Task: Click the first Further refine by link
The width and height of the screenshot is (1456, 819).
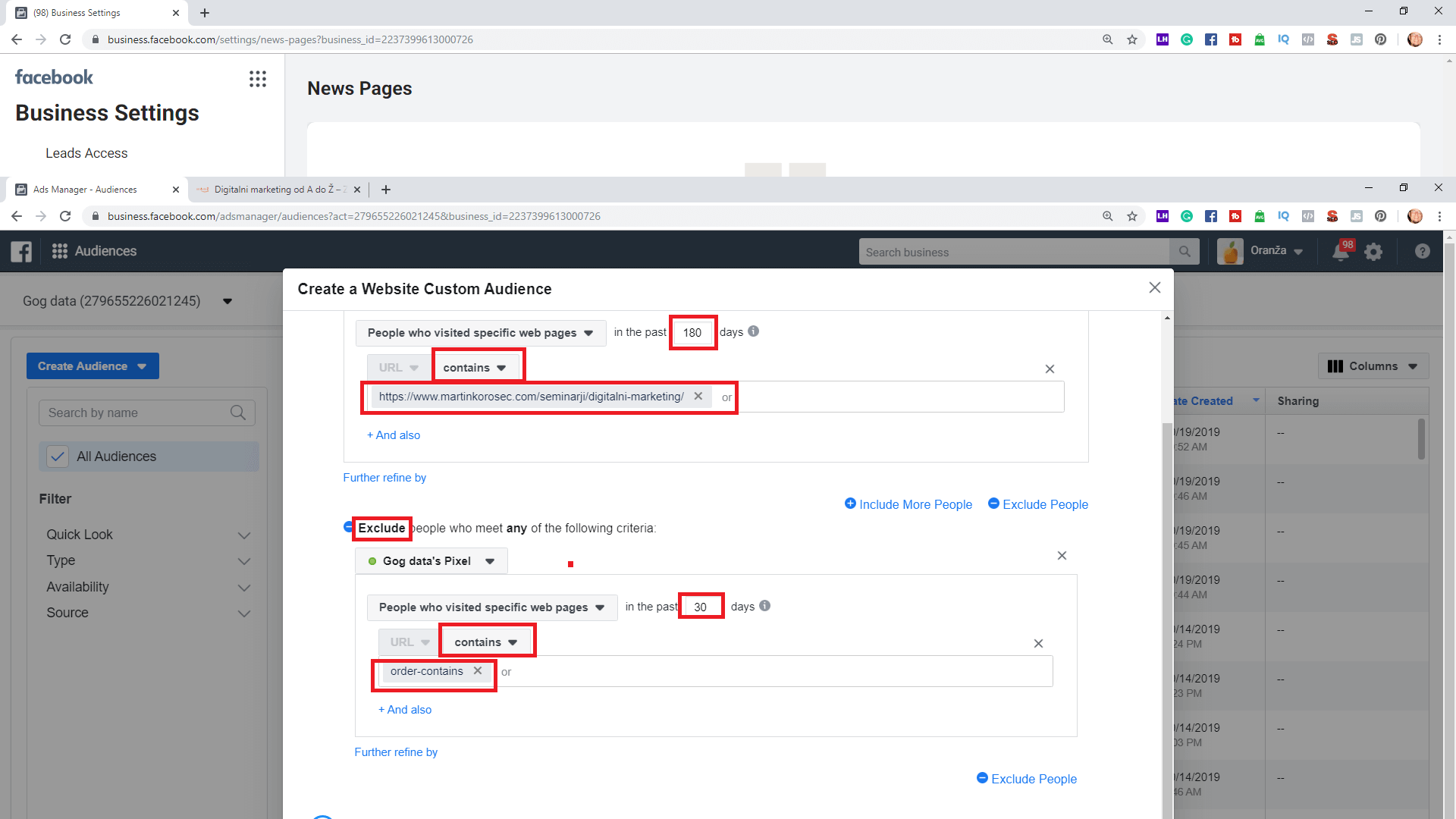Action: tap(384, 478)
